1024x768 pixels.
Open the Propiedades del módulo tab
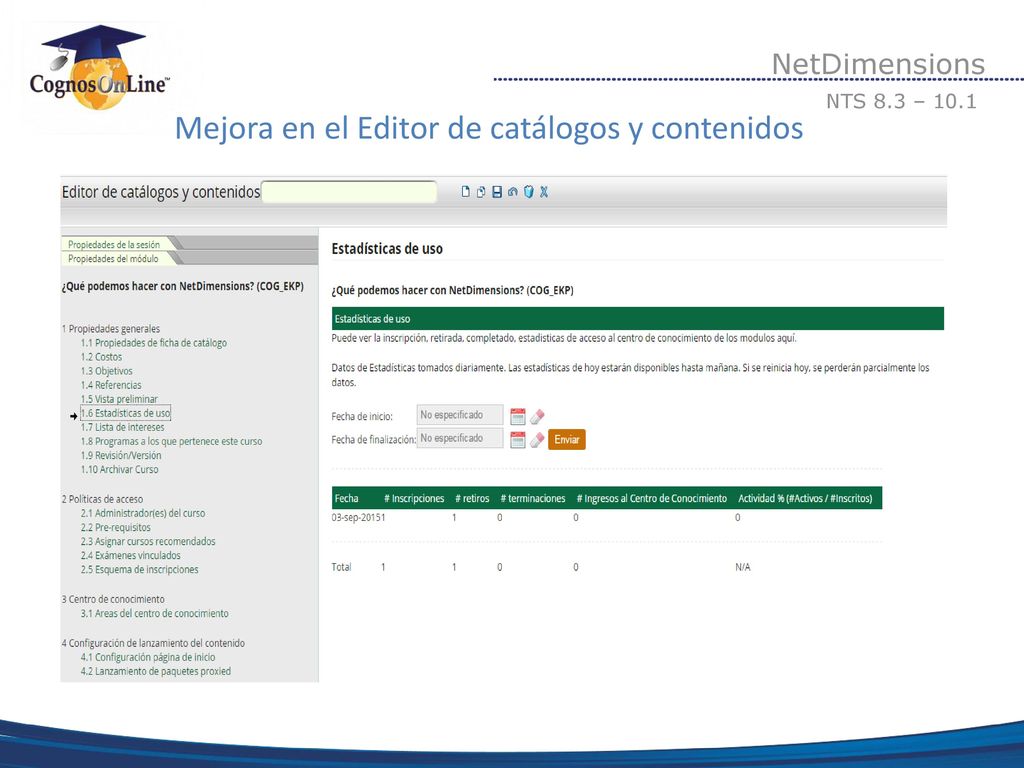pyautogui.click(x=114, y=259)
